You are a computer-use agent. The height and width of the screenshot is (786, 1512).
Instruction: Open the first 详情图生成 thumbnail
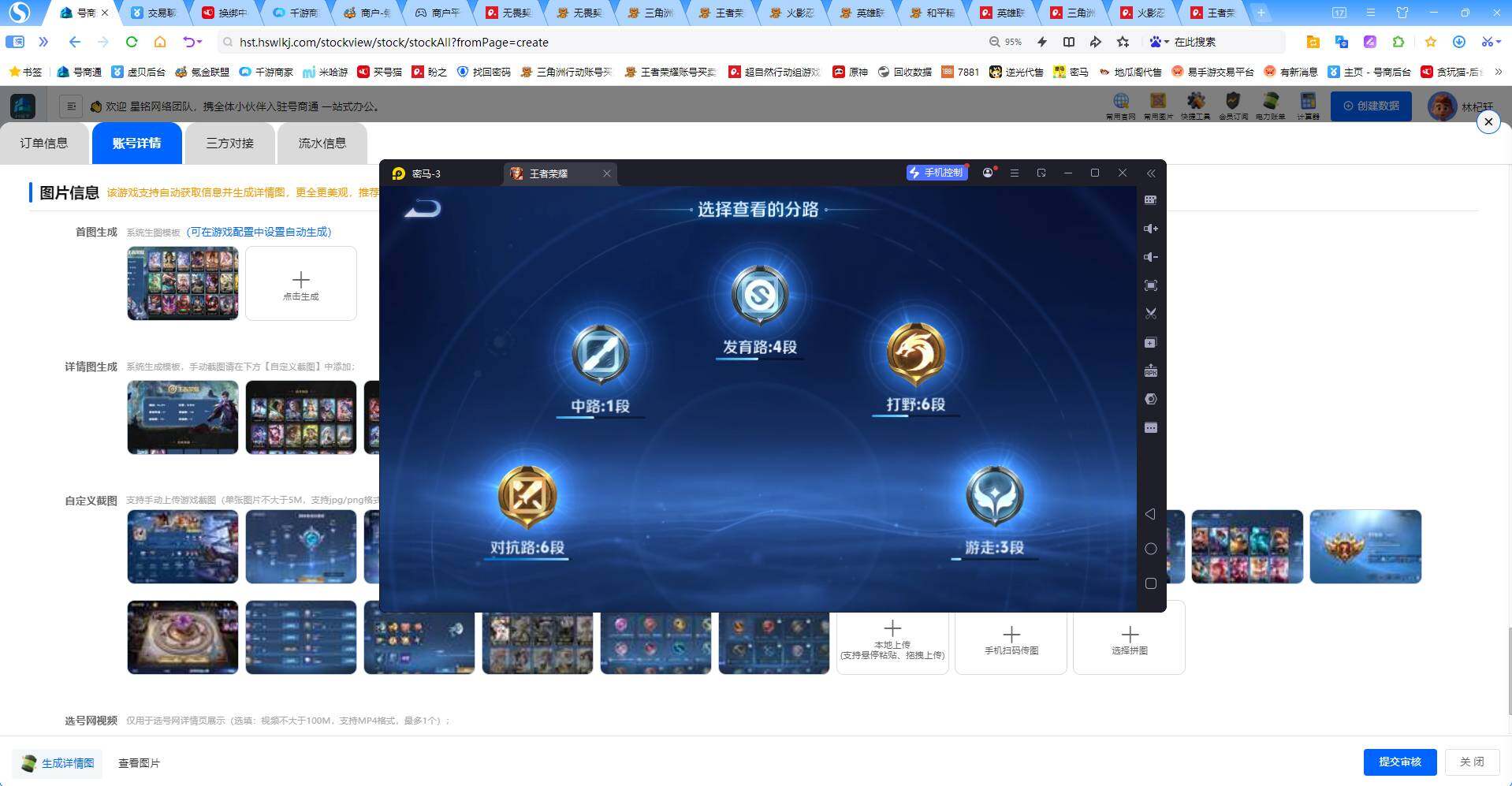coord(183,418)
